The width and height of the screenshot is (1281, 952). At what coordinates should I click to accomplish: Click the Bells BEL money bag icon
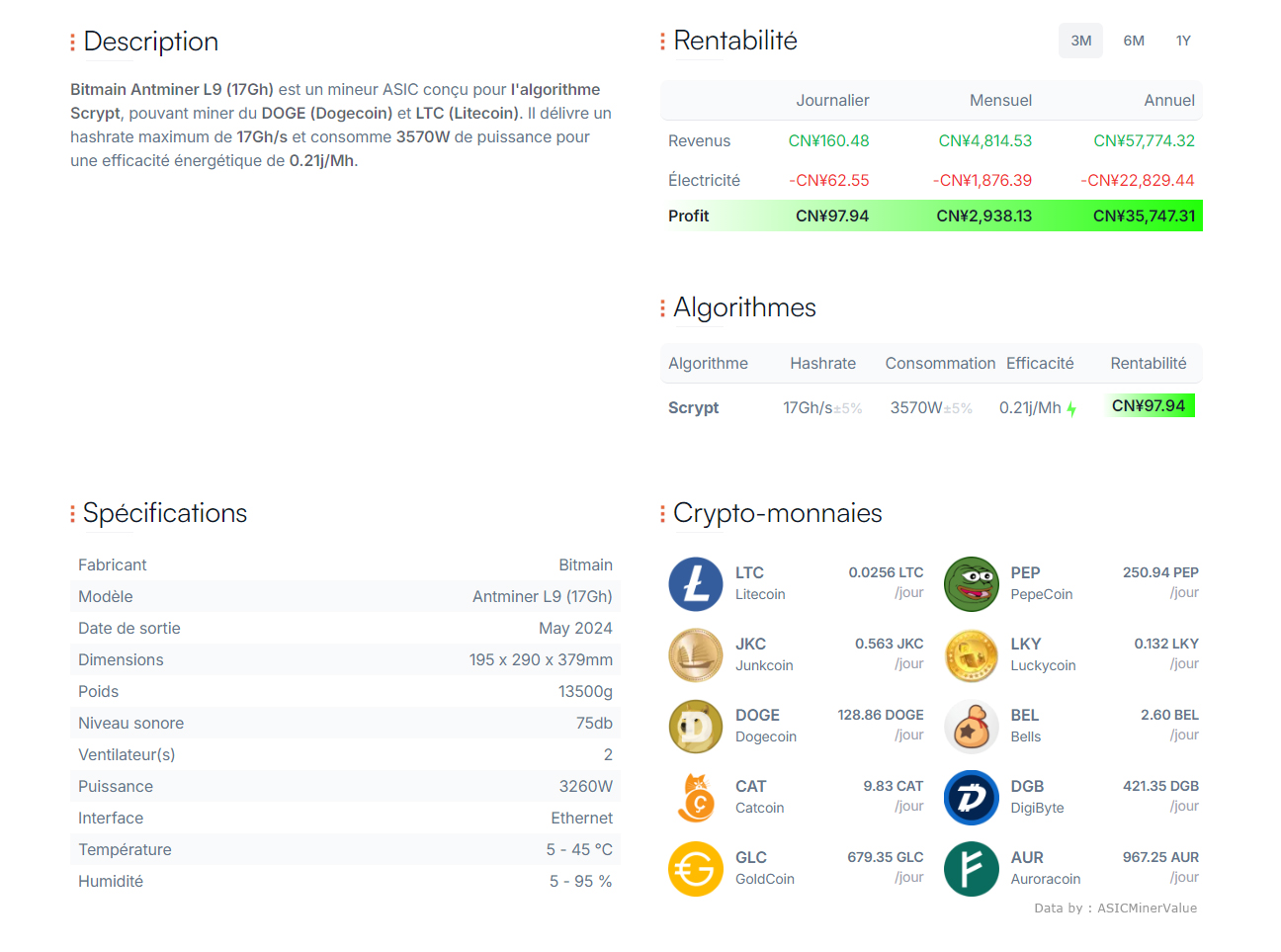pyautogui.click(x=972, y=727)
